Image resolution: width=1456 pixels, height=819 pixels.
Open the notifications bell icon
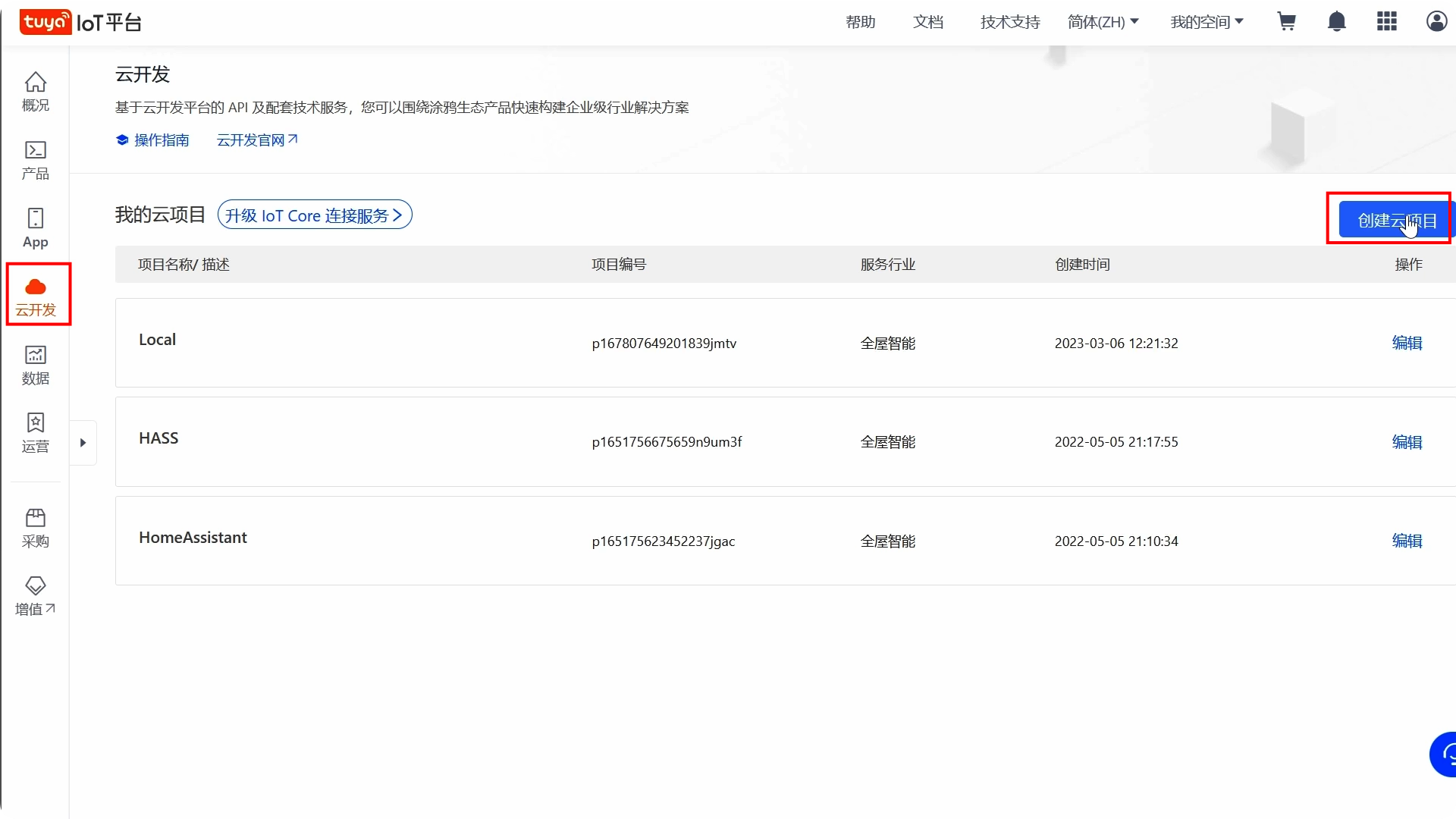(x=1337, y=22)
